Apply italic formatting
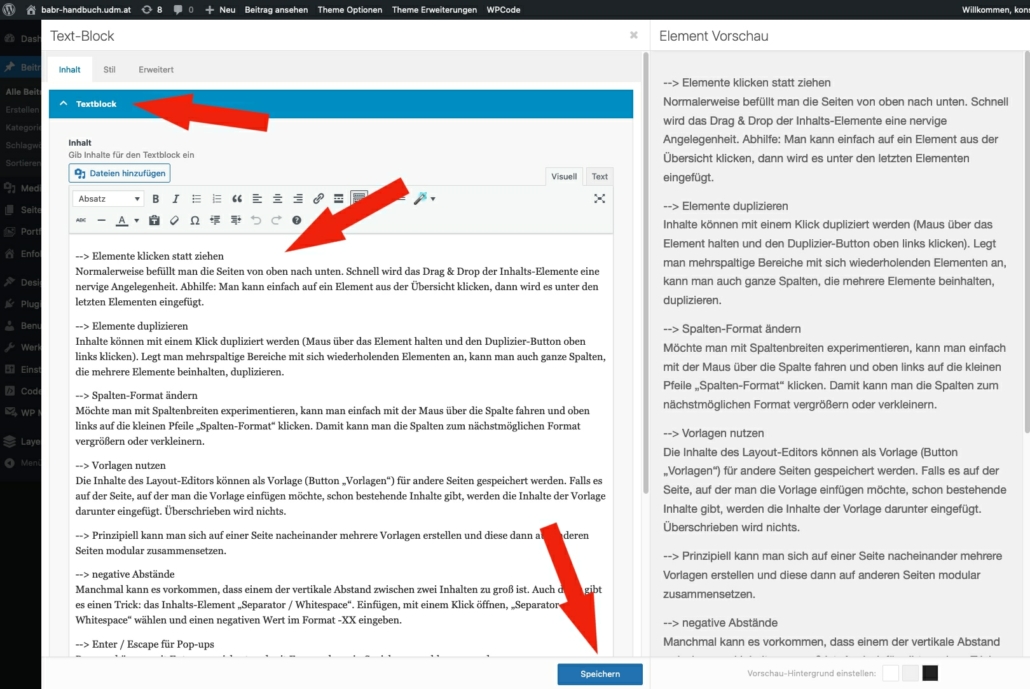The width and height of the screenshot is (1030, 689). pos(175,199)
